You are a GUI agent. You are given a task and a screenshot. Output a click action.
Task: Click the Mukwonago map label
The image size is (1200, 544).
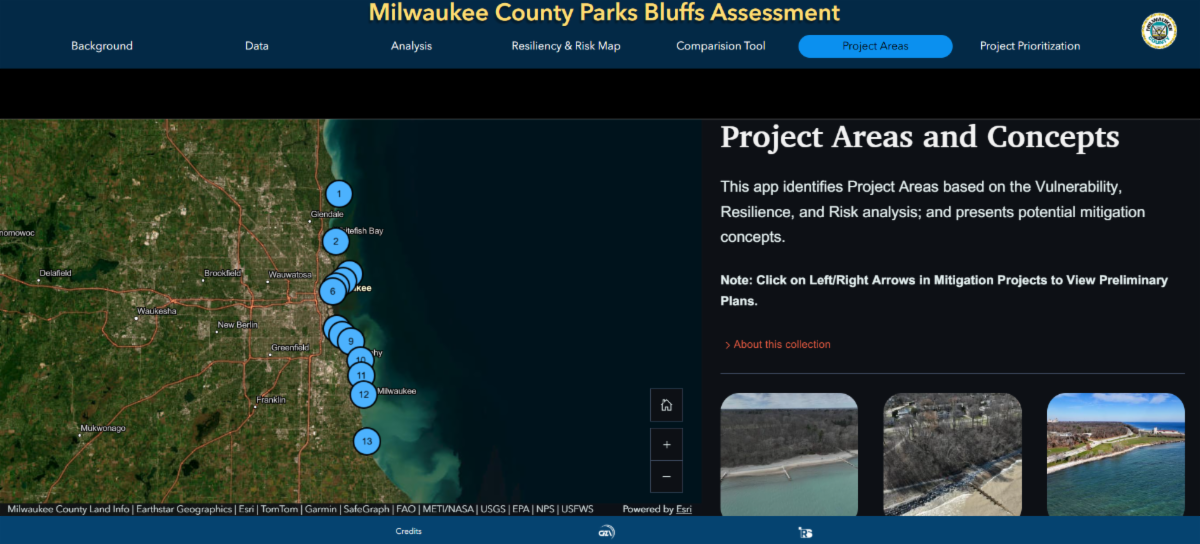click(x=104, y=428)
